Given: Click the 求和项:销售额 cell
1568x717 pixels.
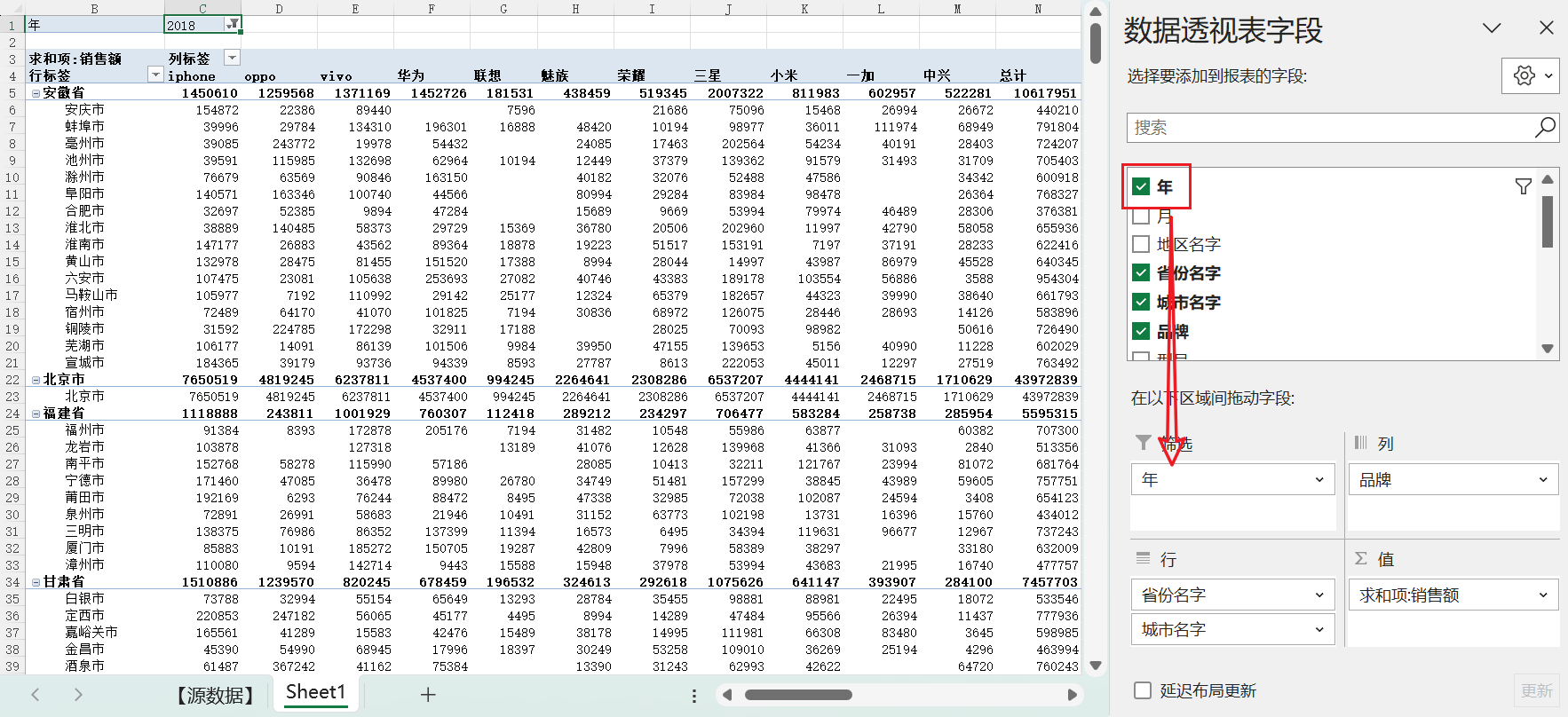Looking at the screenshot, I should [95, 59].
